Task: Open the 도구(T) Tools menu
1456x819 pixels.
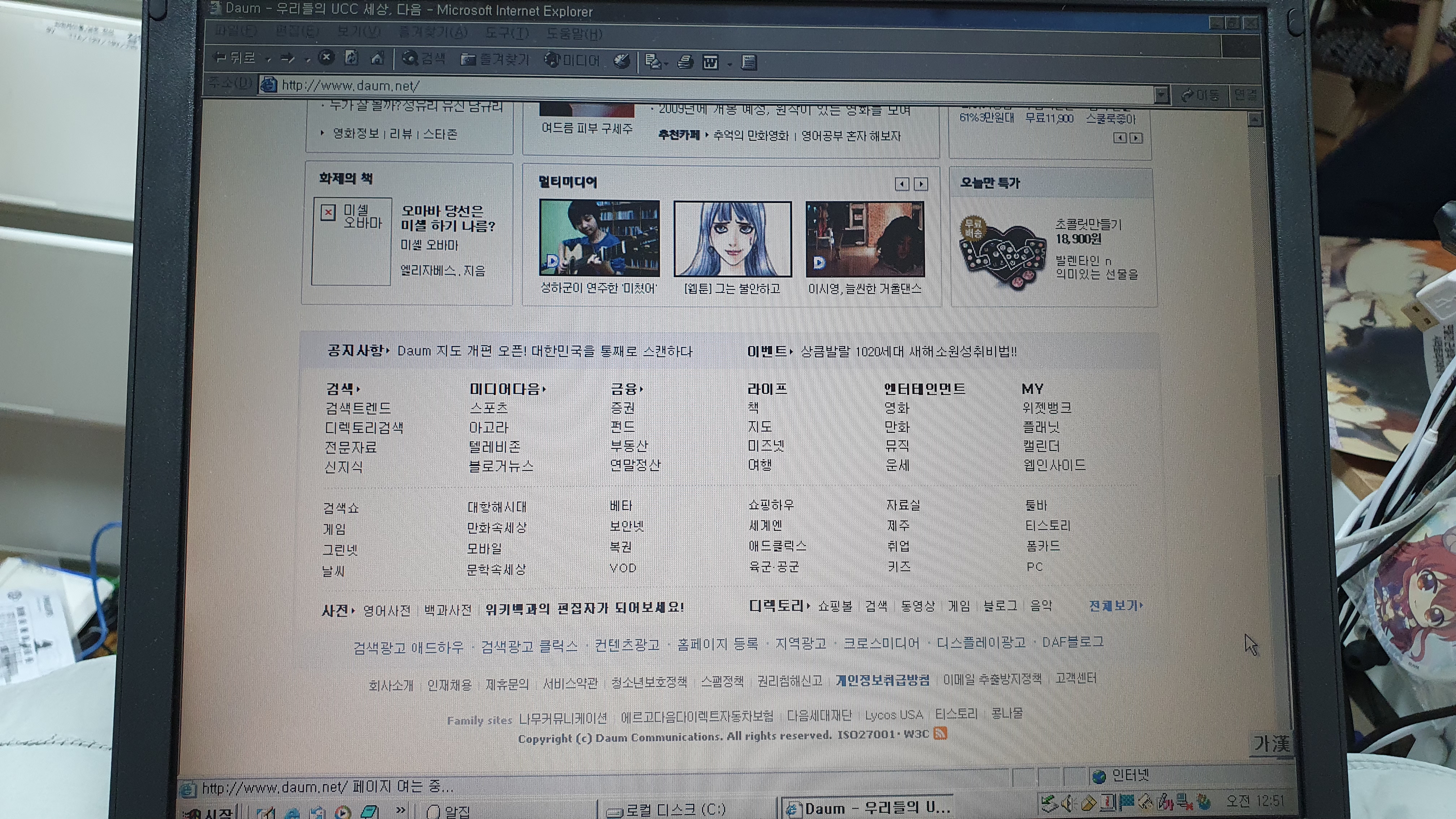Action: (506, 33)
